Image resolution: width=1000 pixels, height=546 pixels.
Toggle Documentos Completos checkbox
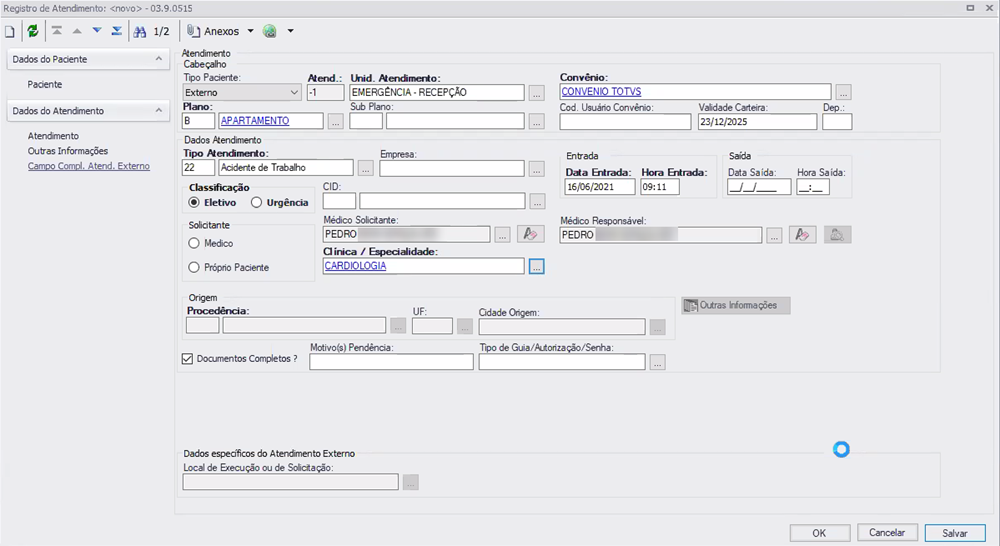click(188, 359)
